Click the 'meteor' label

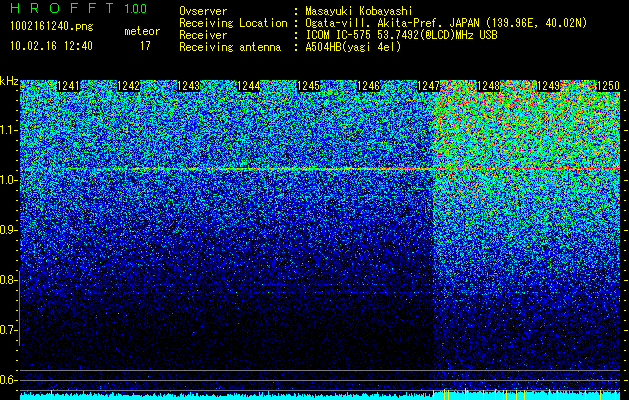[142, 31]
